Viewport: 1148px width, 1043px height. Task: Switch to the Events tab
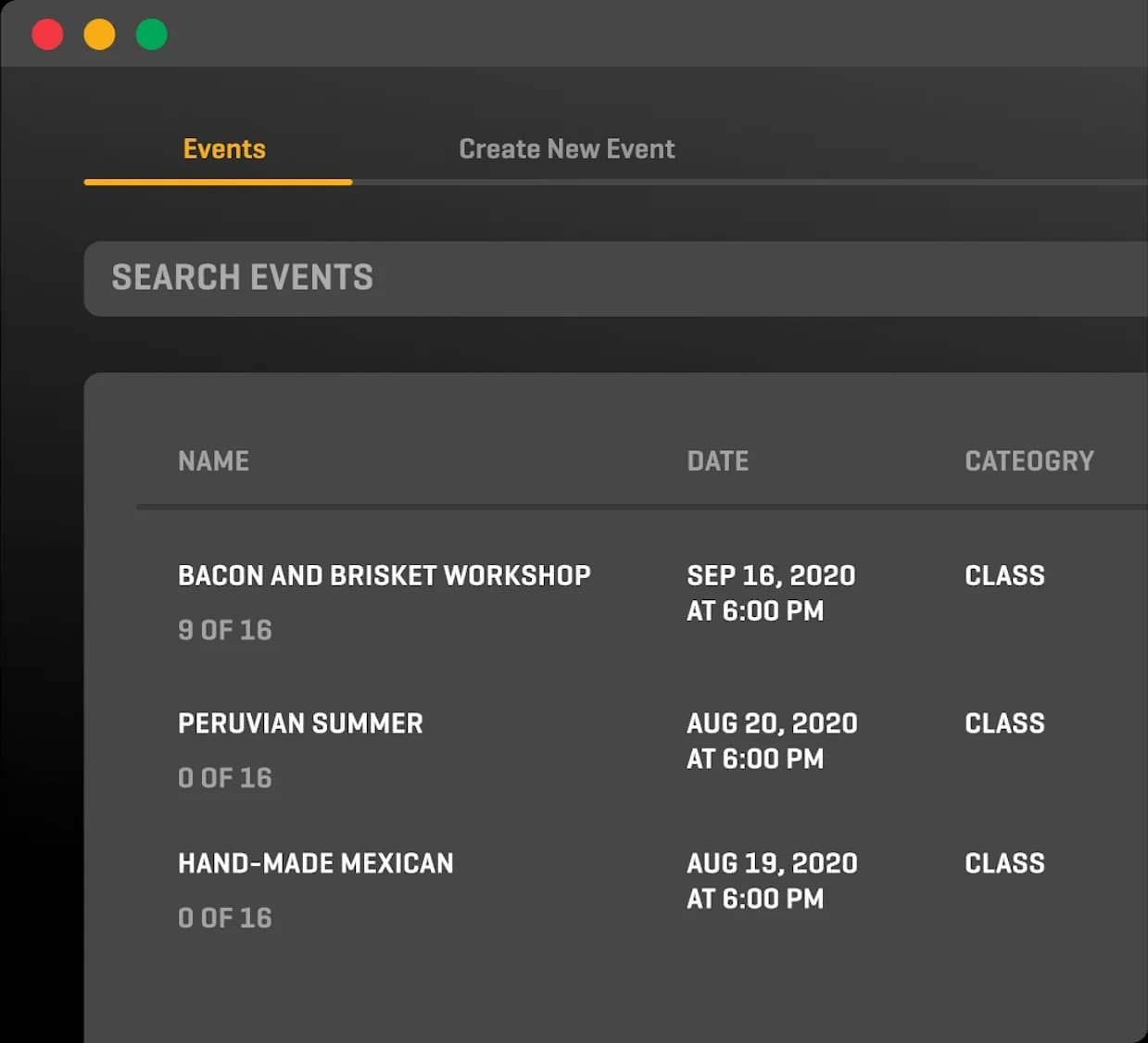(224, 149)
